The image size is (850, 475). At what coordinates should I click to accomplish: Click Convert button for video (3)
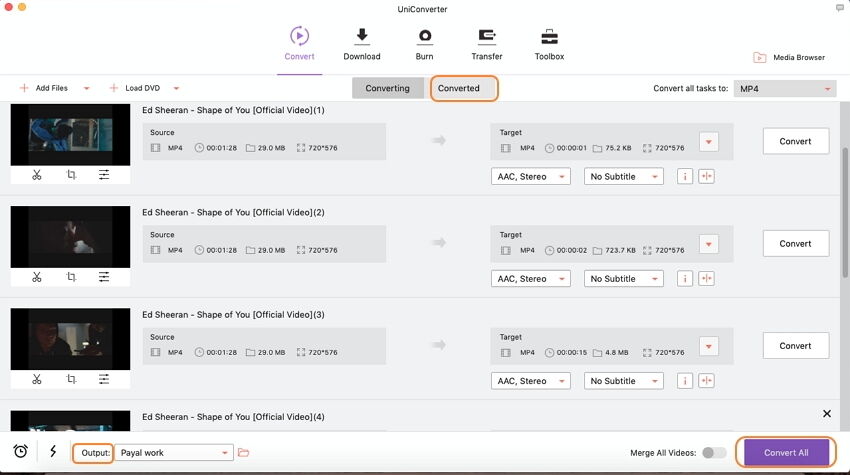(x=795, y=345)
